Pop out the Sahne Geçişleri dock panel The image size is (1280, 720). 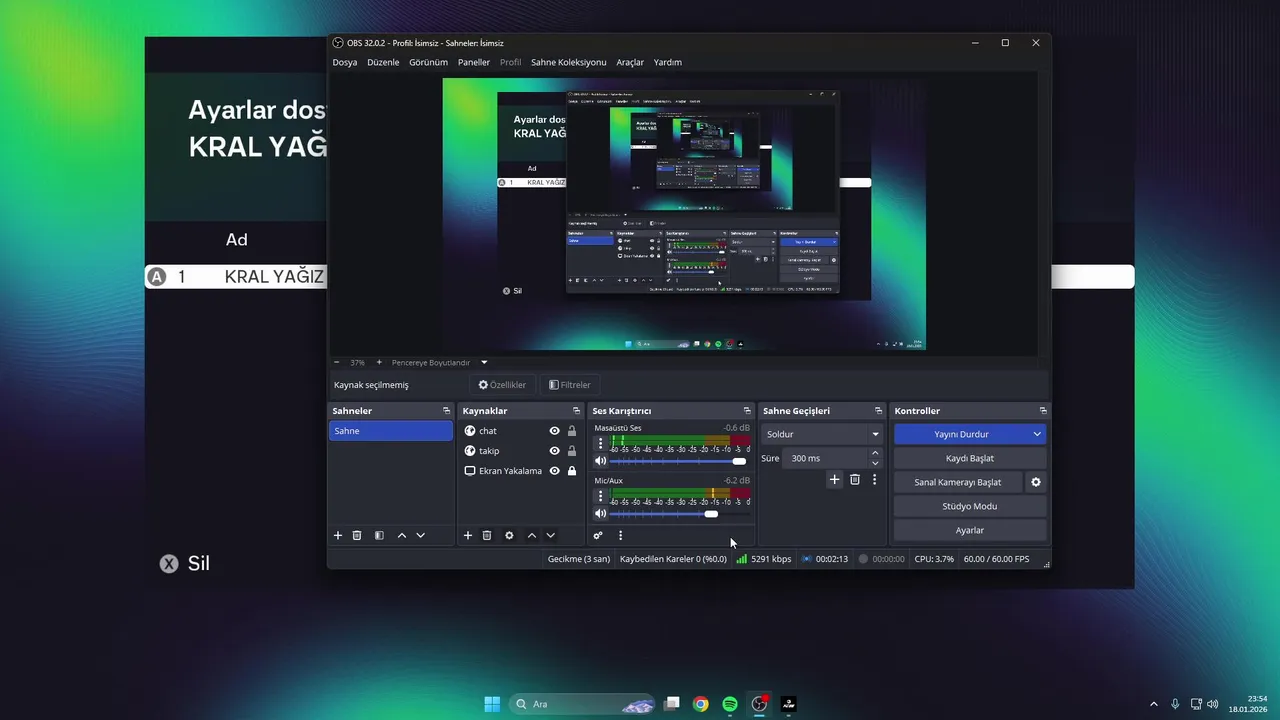(x=879, y=411)
